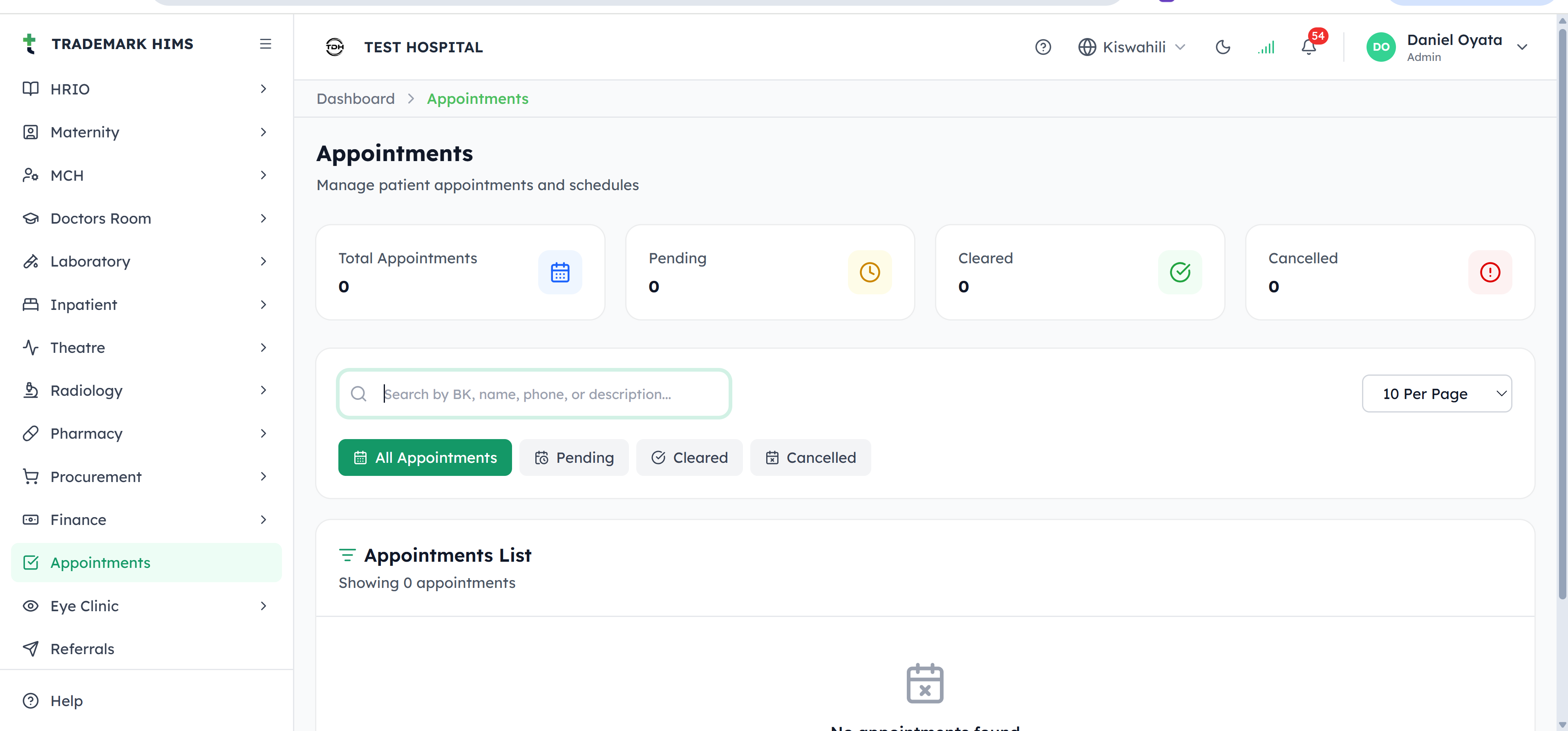Open Help in the sidebar

146,701
